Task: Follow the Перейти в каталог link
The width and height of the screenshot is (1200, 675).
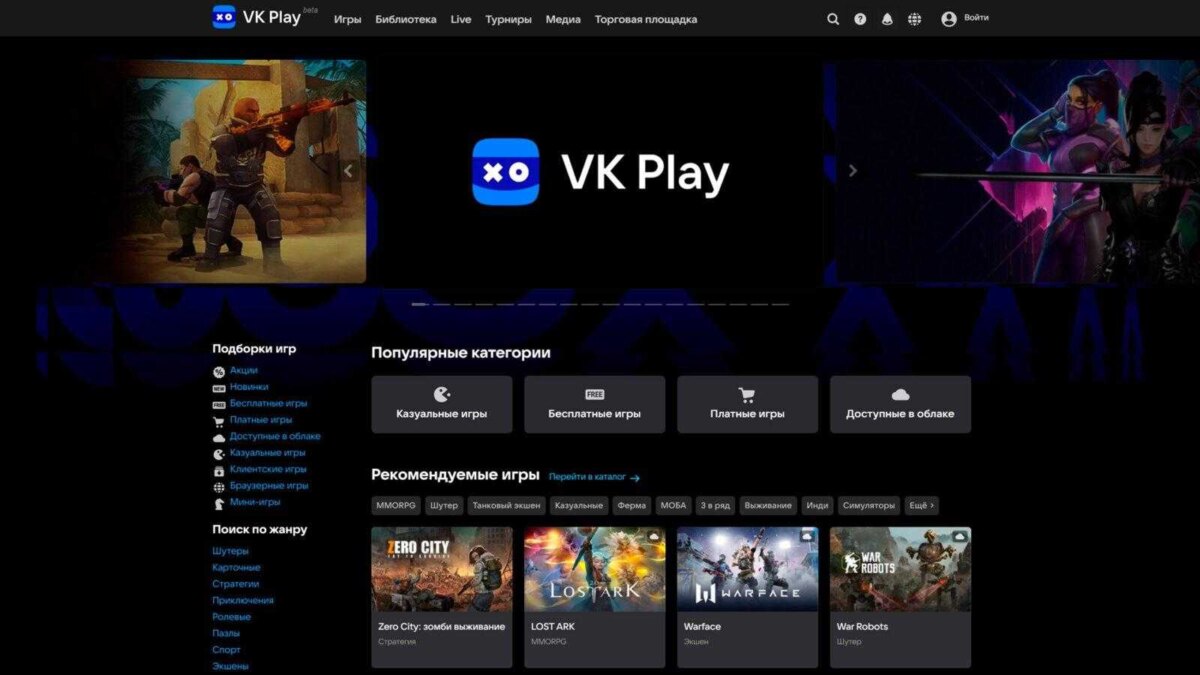Action: pyautogui.click(x=588, y=477)
